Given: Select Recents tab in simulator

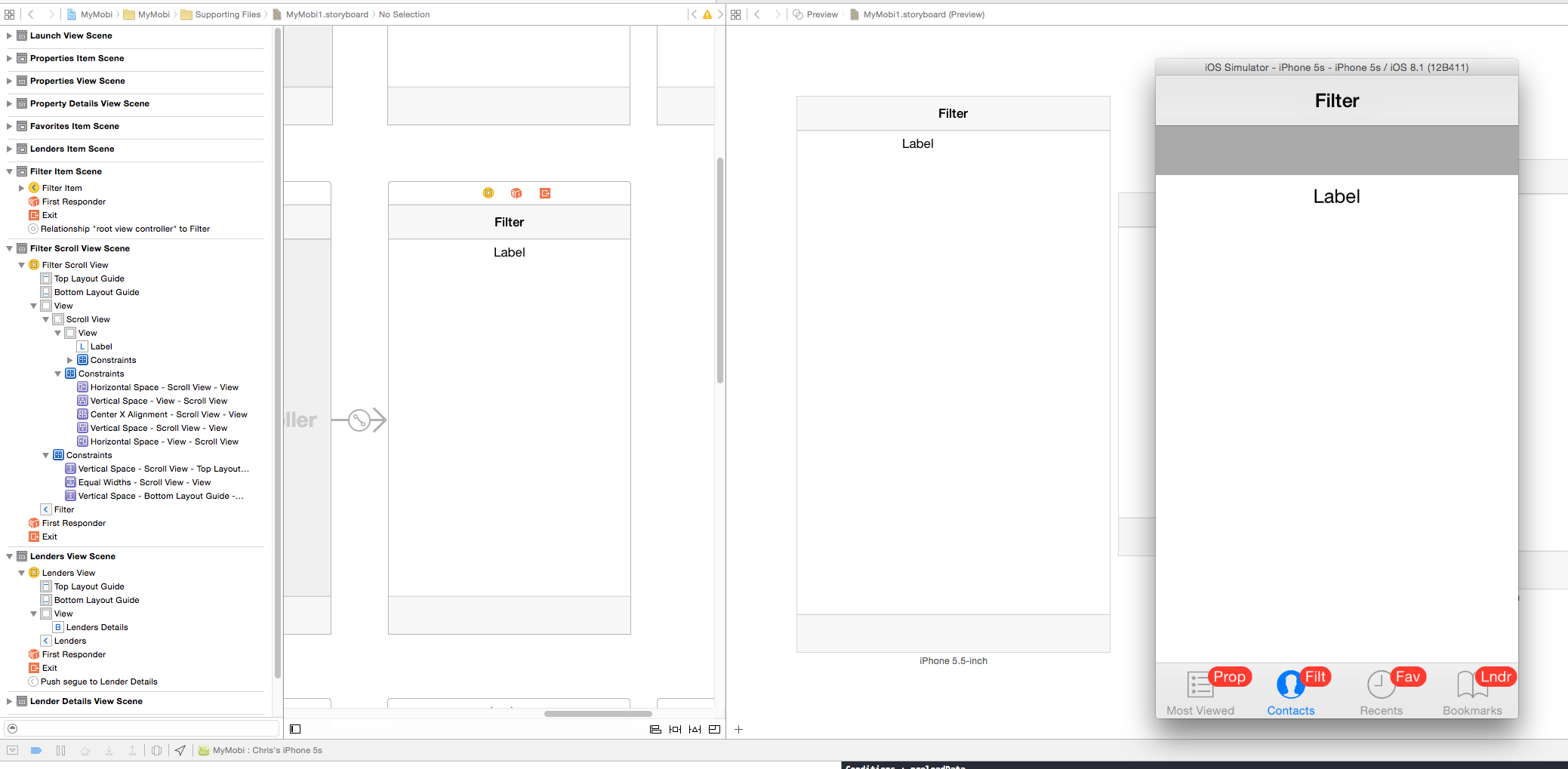Looking at the screenshot, I should (x=1382, y=692).
